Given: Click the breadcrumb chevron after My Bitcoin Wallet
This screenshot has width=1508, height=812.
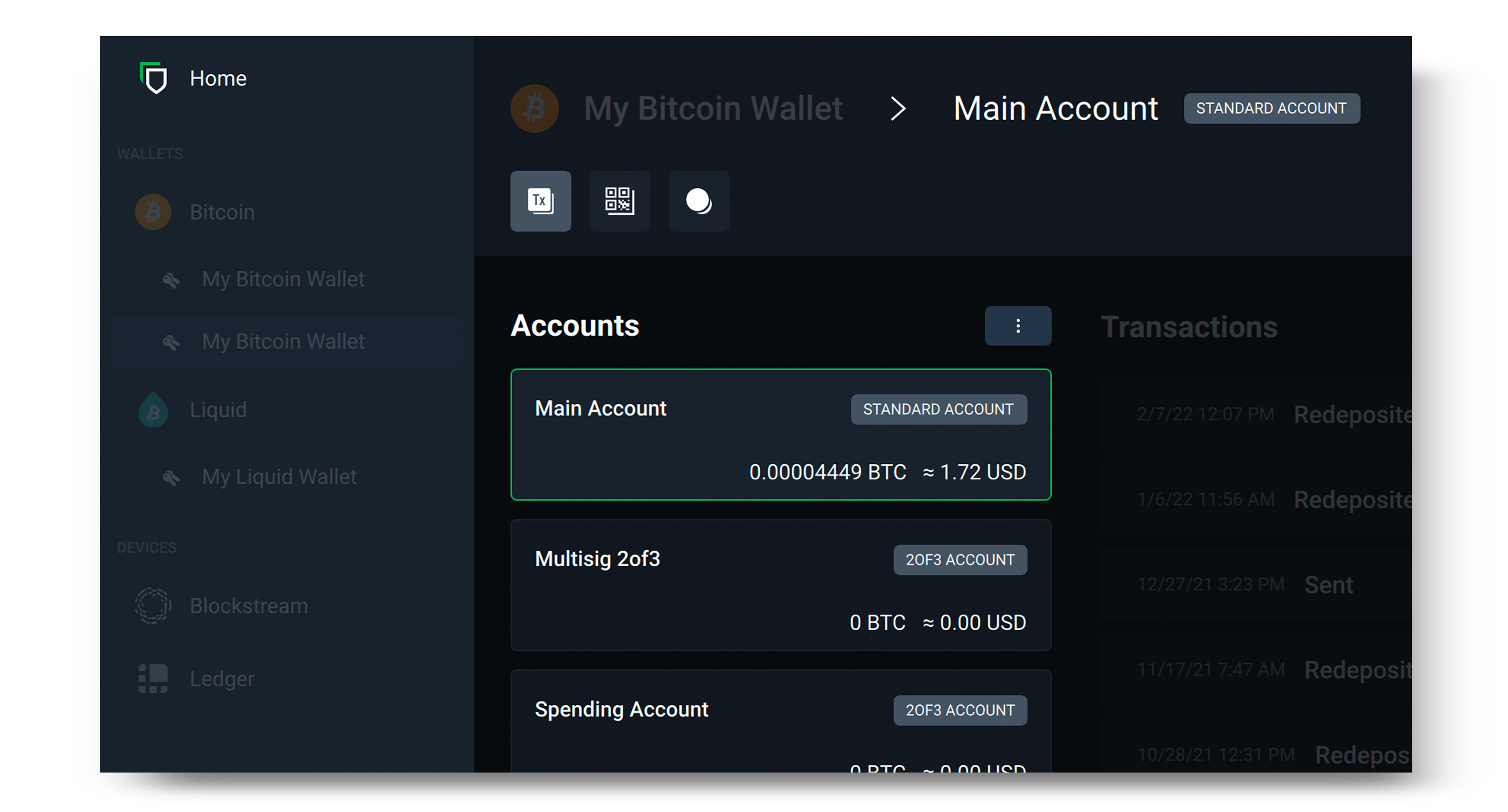Looking at the screenshot, I should click(x=897, y=108).
